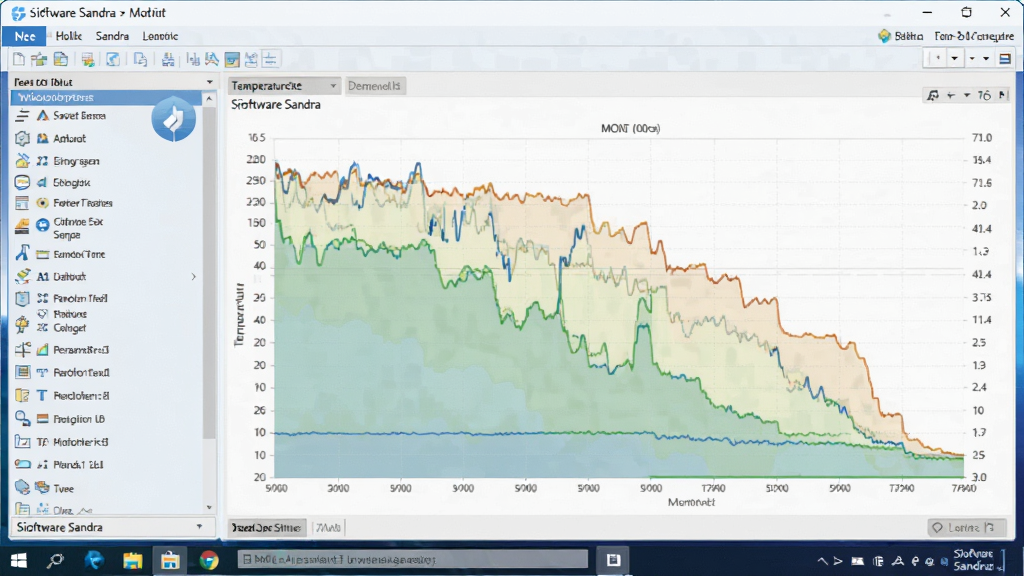Image resolution: width=1024 pixels, height=576 pixels.
Task: Open the 'Tom-bilCotegpire' link
Action: [974, 37]
